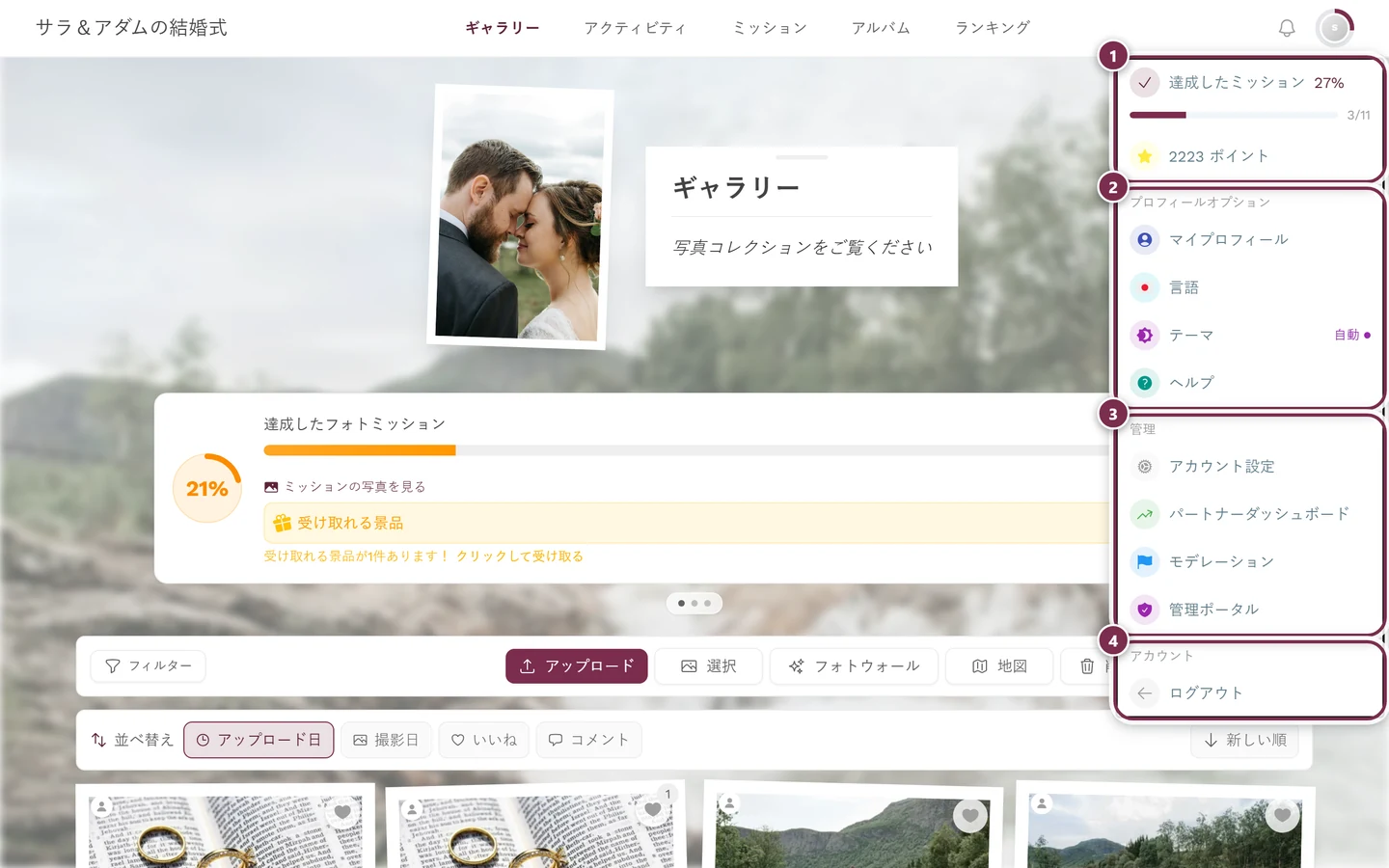Sort photos by いいね
This screenshot has height=868, width=1389.
(x=484, y=740)
